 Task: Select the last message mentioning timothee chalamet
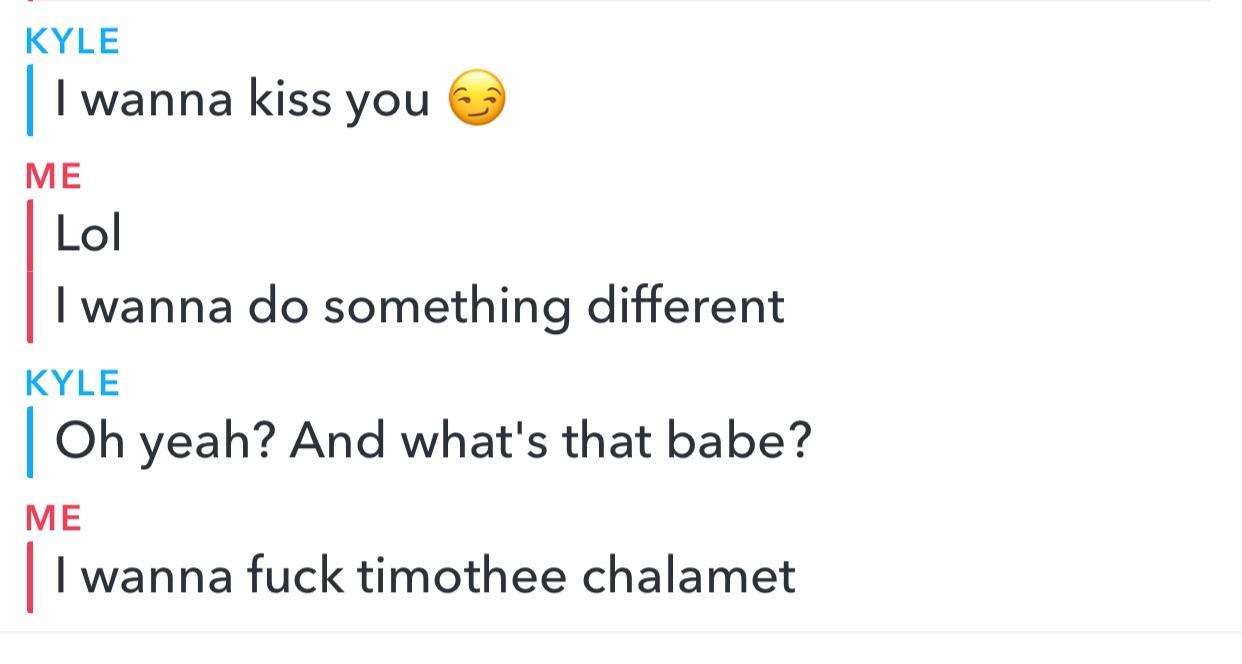coord(425,577)
